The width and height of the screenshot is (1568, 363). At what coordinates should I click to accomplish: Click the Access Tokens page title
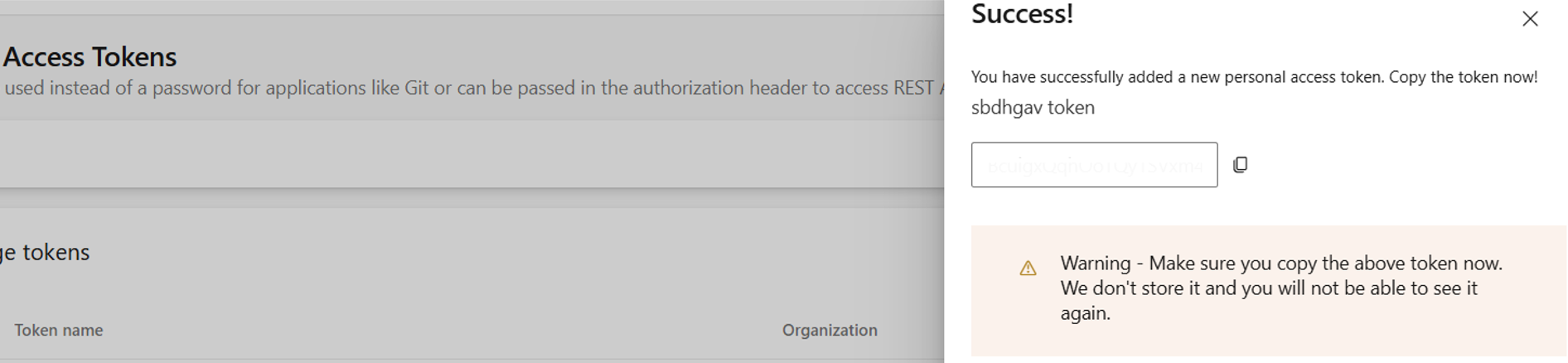90,57
